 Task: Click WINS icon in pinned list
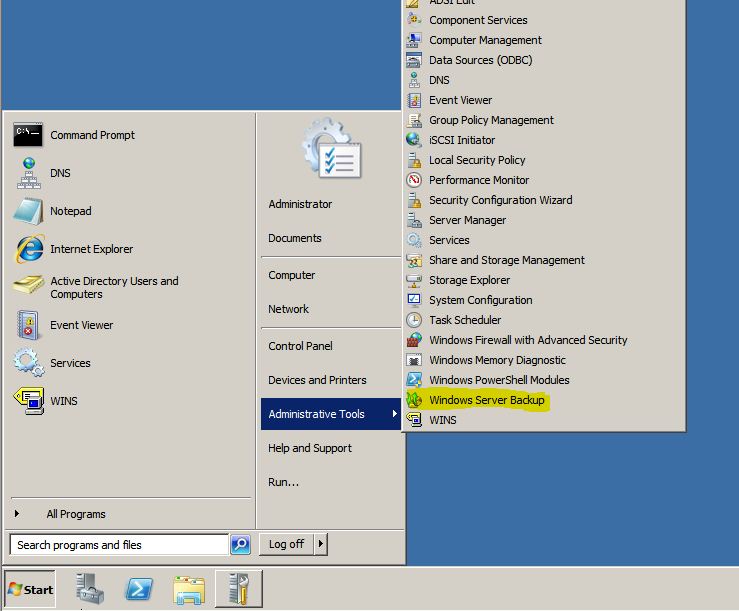[29, 401]
